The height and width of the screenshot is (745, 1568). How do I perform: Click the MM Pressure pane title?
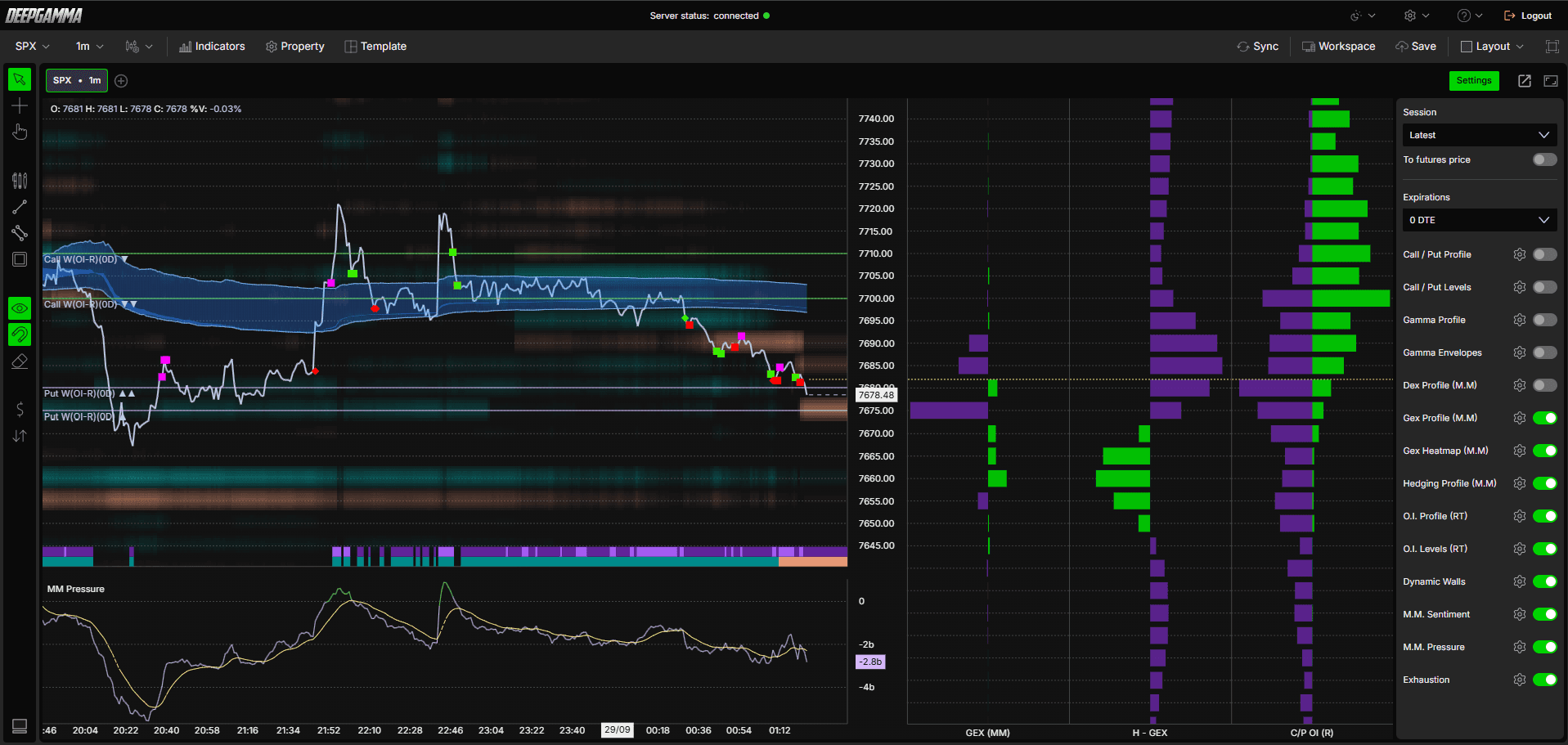point(76,589)
